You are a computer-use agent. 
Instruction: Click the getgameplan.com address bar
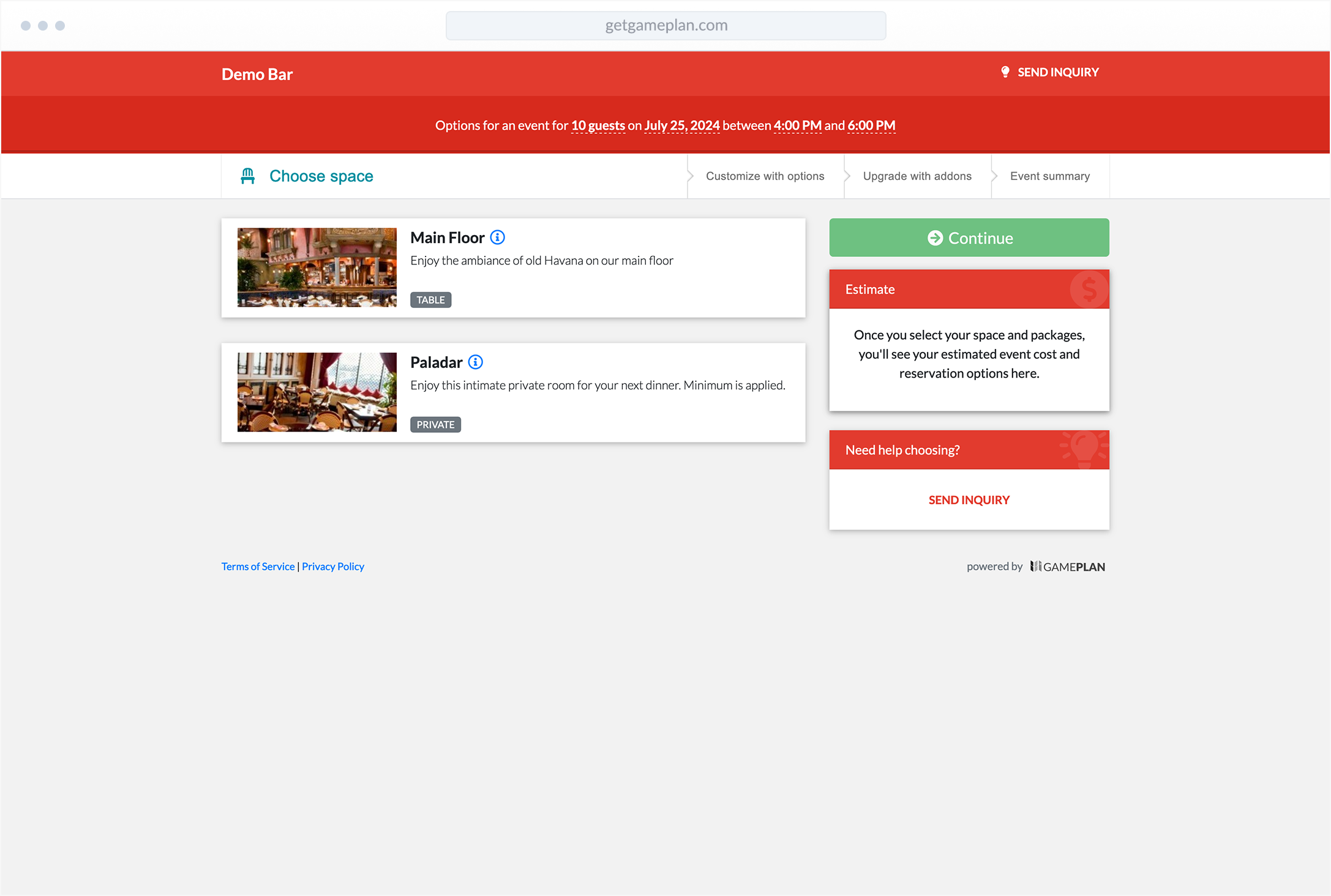pos(665,26)
